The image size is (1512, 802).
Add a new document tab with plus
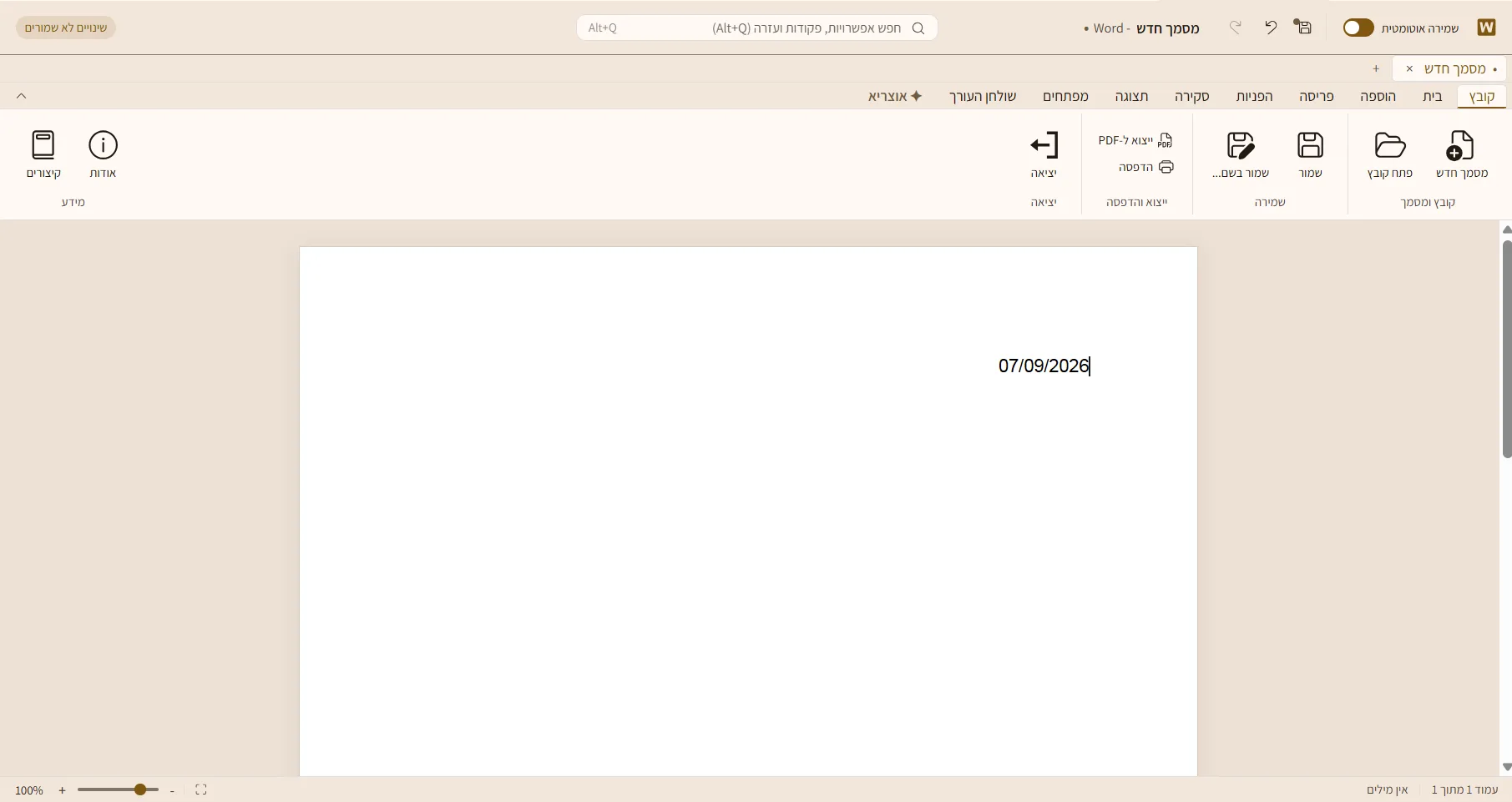click(1376, 68)
